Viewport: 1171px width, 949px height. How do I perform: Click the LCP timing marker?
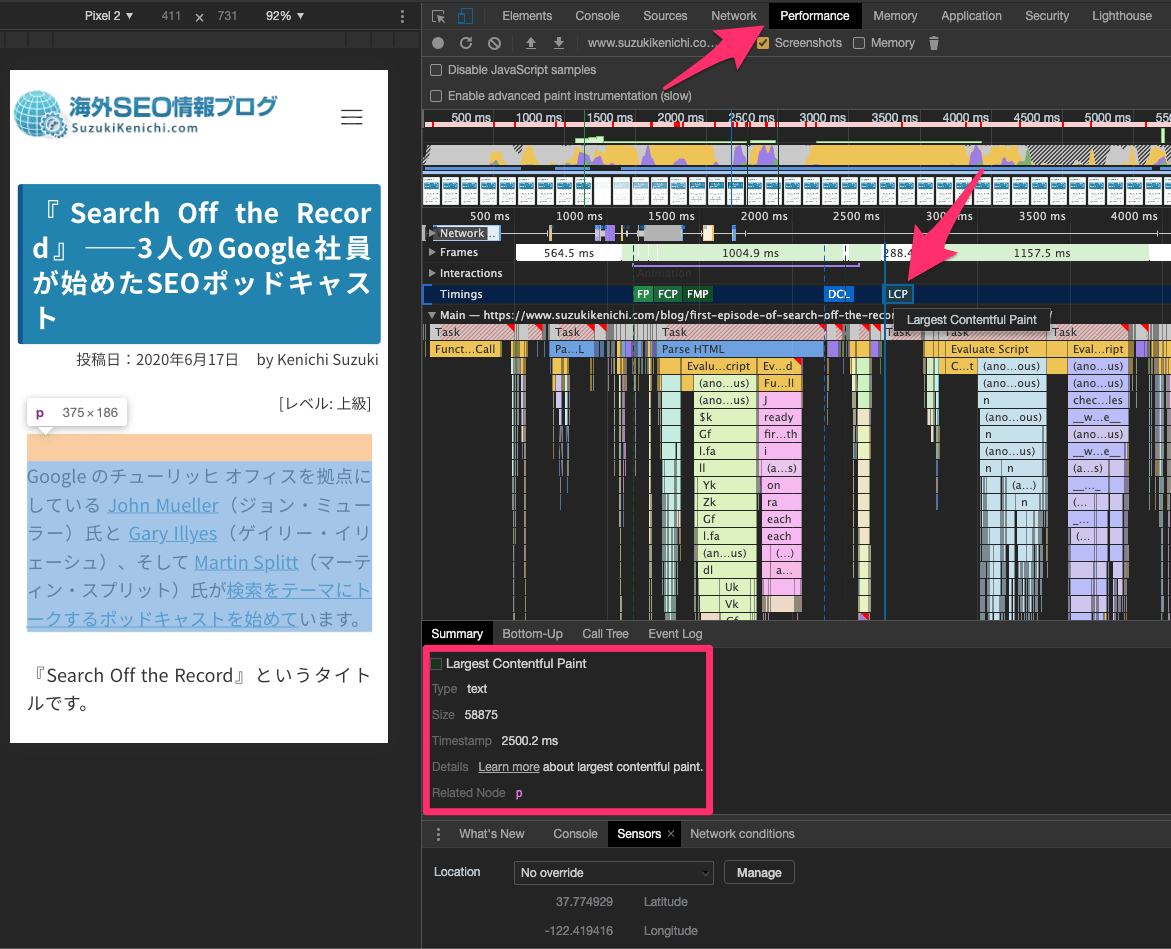coord(898,294)
